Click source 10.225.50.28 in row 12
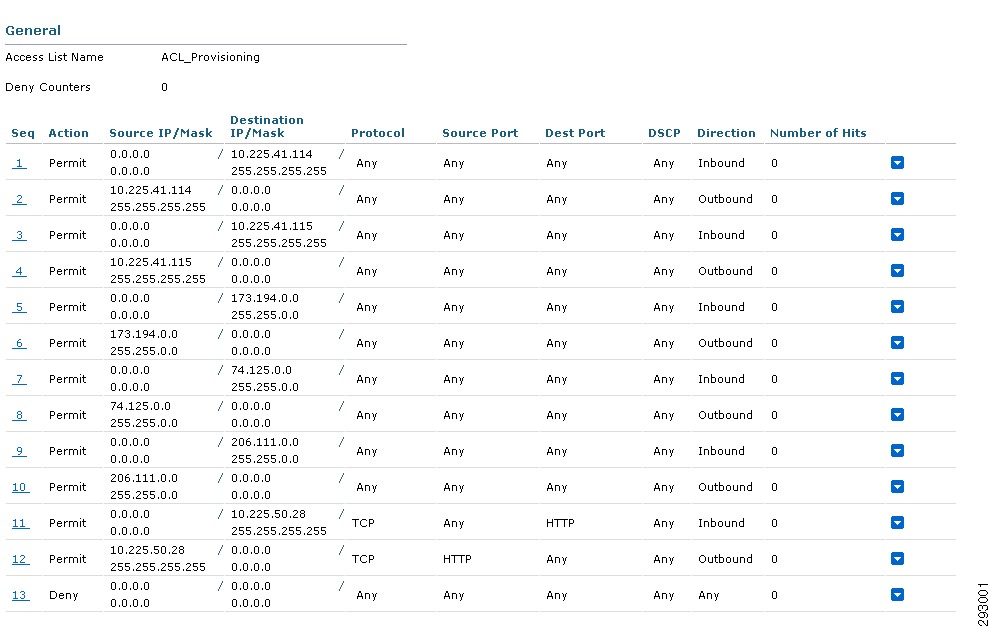This screenshot has width=988, height=627. [x=147, y=549]
